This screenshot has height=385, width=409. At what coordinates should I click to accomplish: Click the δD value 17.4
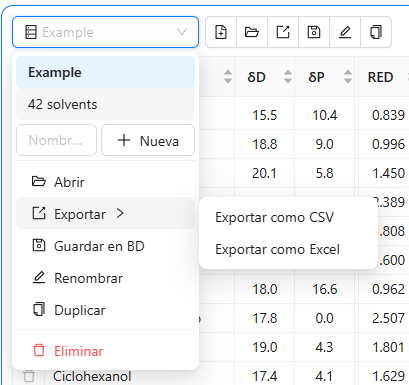265,376
